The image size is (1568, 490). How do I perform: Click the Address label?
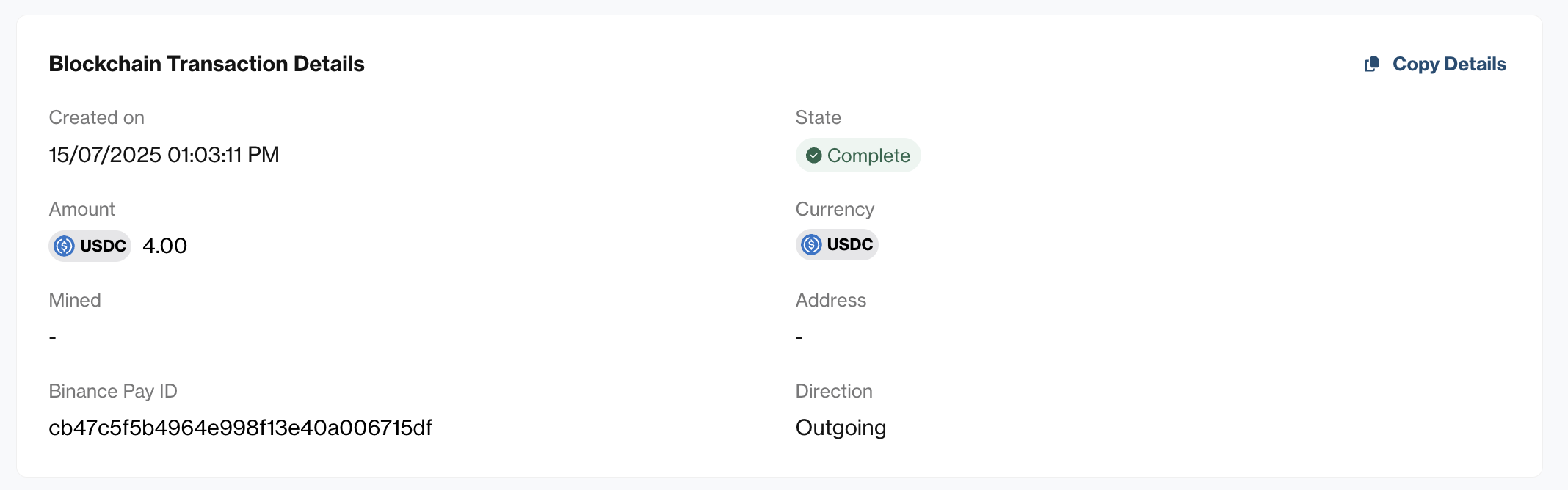(x=831, y=300)
